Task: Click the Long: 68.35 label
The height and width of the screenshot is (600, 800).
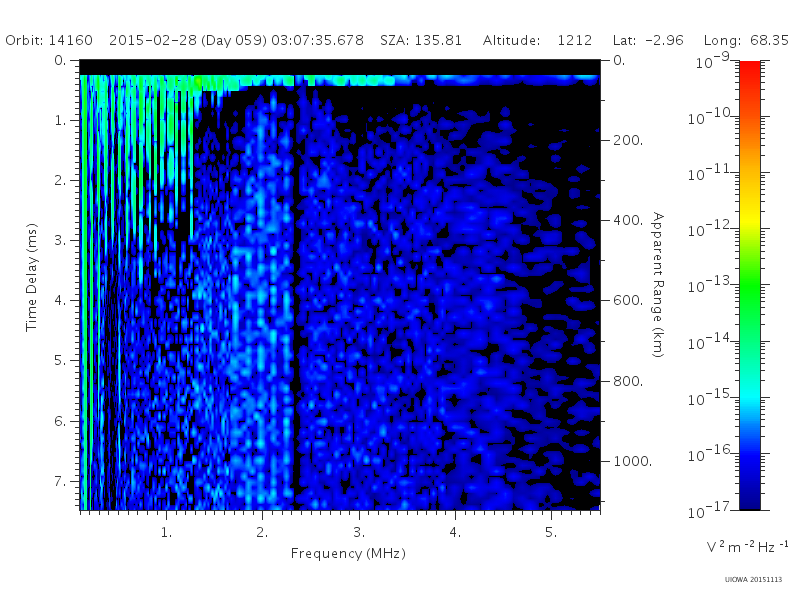Action: [x=746, y=40]
